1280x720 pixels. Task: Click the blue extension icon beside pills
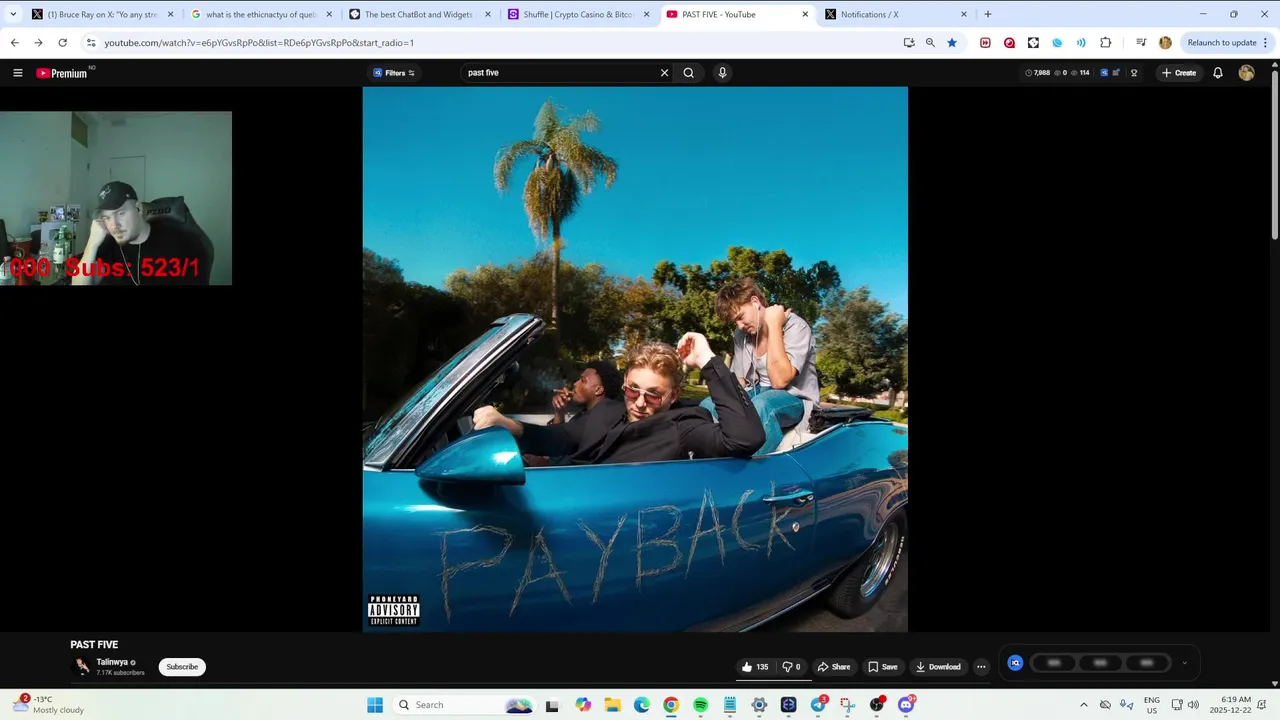[x=1015, y=663]
